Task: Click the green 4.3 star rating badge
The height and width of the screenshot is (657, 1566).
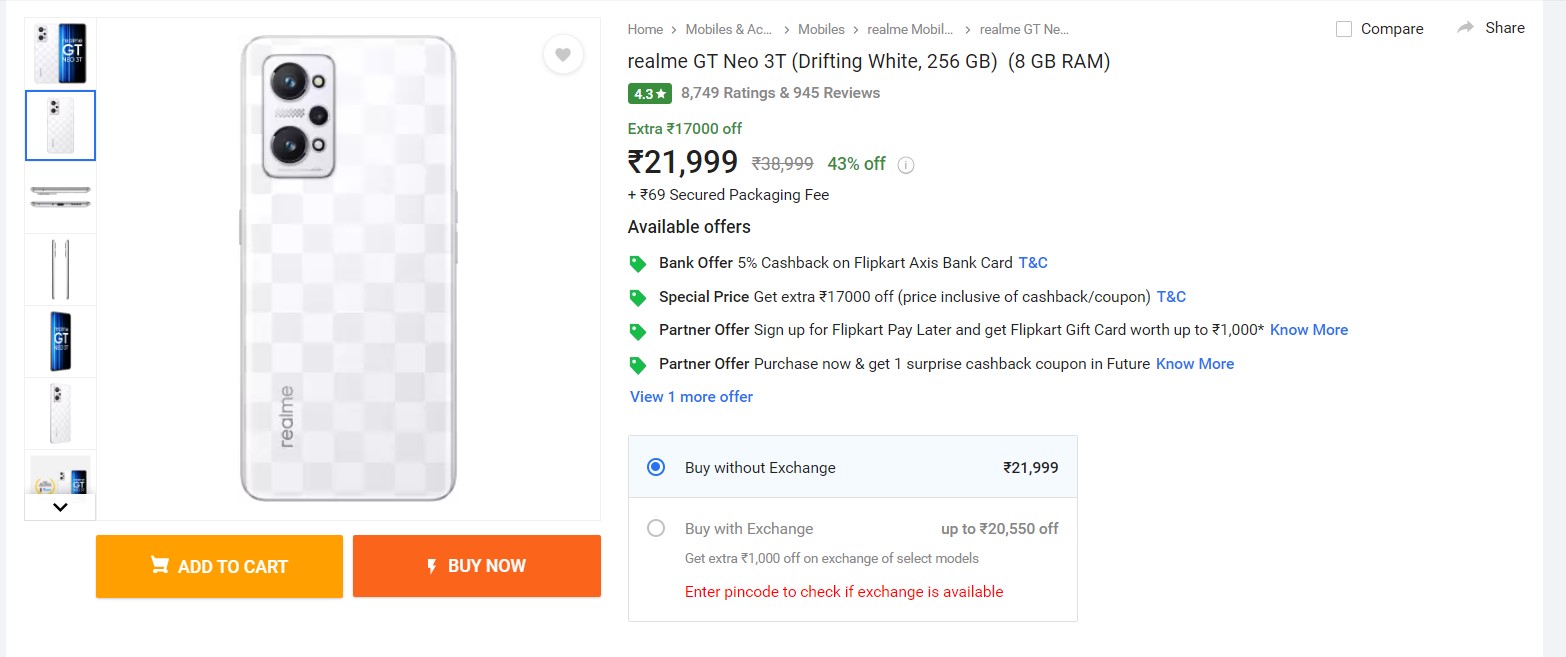Action: coord(650,94)
